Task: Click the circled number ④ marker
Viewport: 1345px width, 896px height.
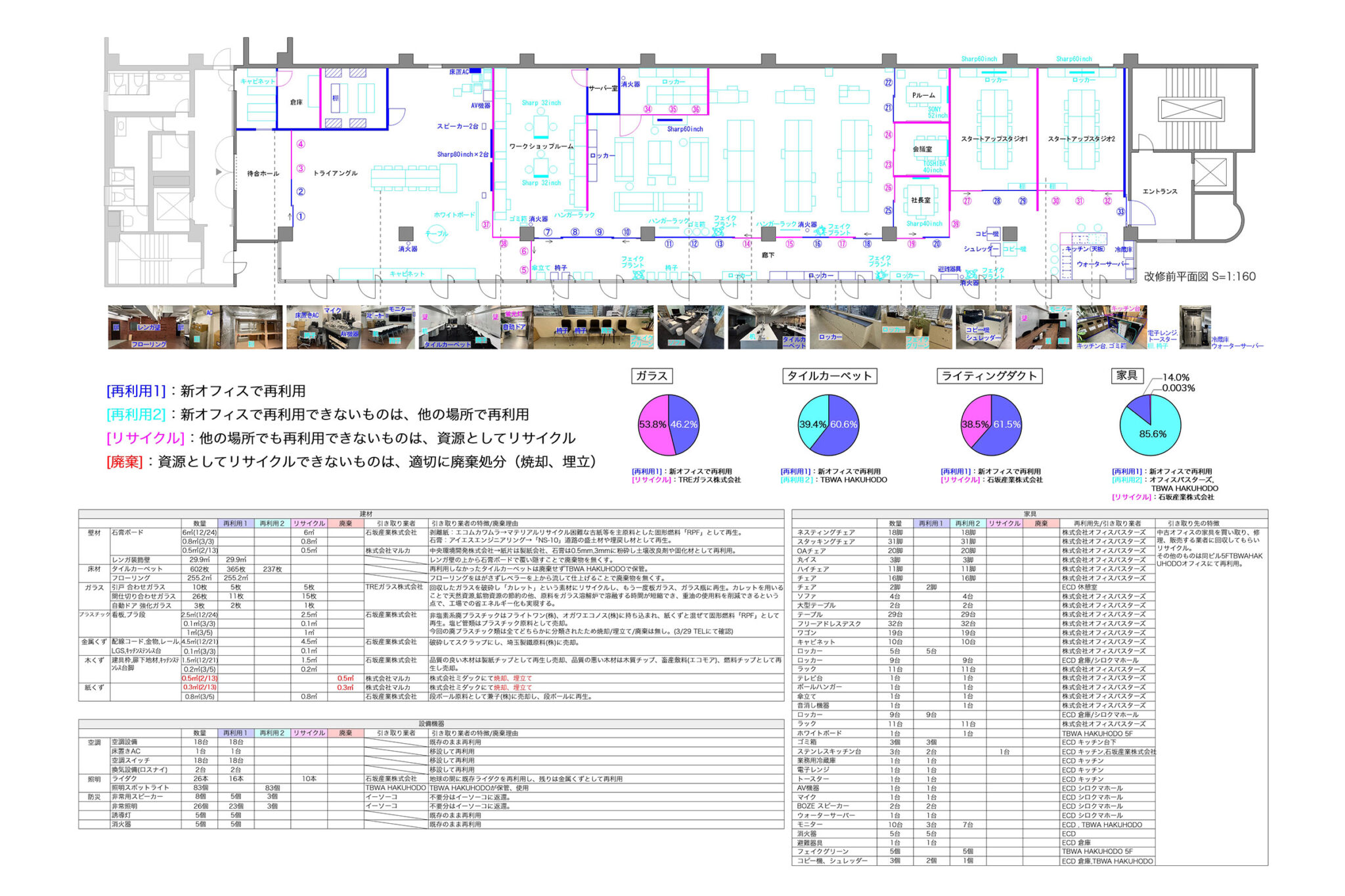Action: click(x=301, y=144)
